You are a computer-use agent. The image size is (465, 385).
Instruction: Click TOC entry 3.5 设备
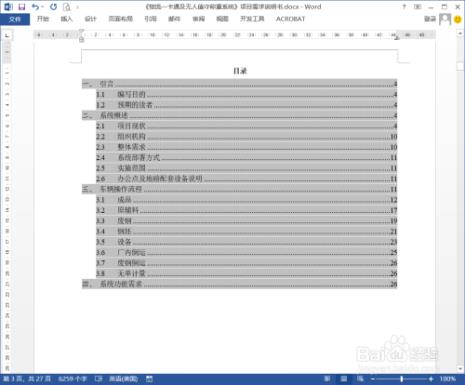247,242
